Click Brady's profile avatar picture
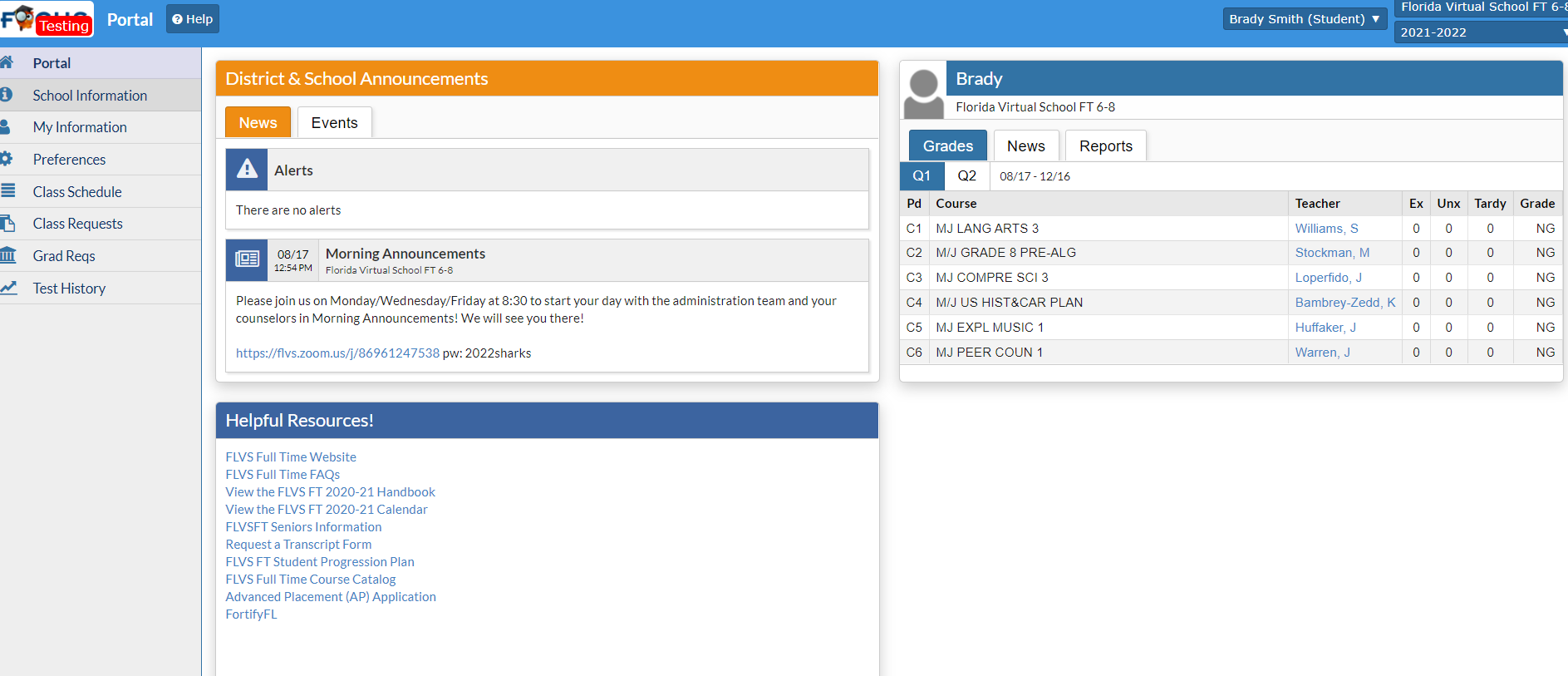 coord(923,93)
